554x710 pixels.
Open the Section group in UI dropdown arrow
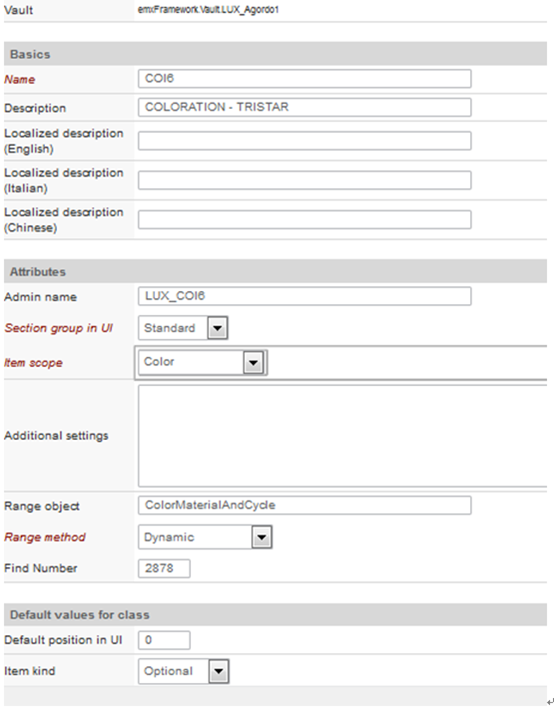click(x=217, y=328)
